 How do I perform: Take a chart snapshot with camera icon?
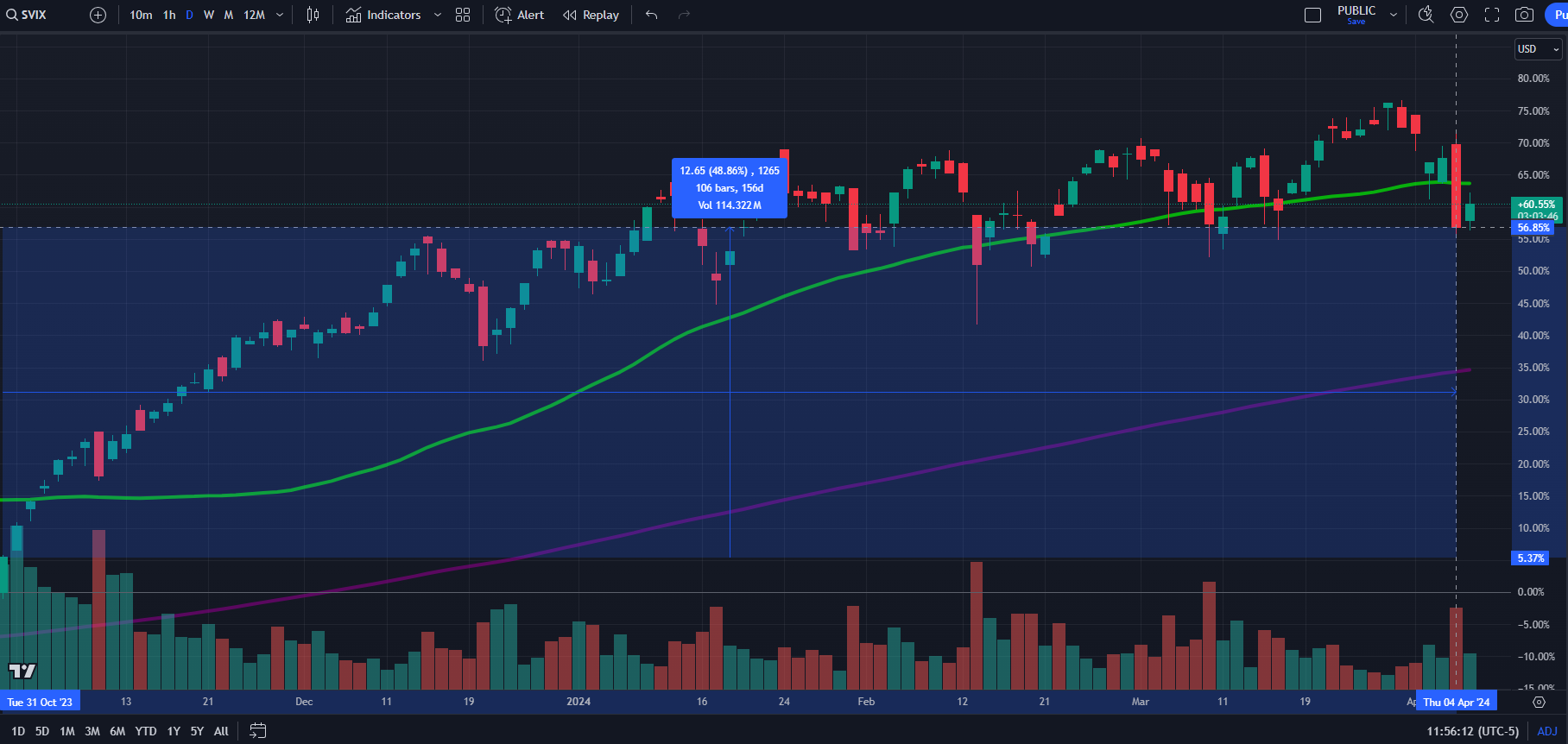1524,15
